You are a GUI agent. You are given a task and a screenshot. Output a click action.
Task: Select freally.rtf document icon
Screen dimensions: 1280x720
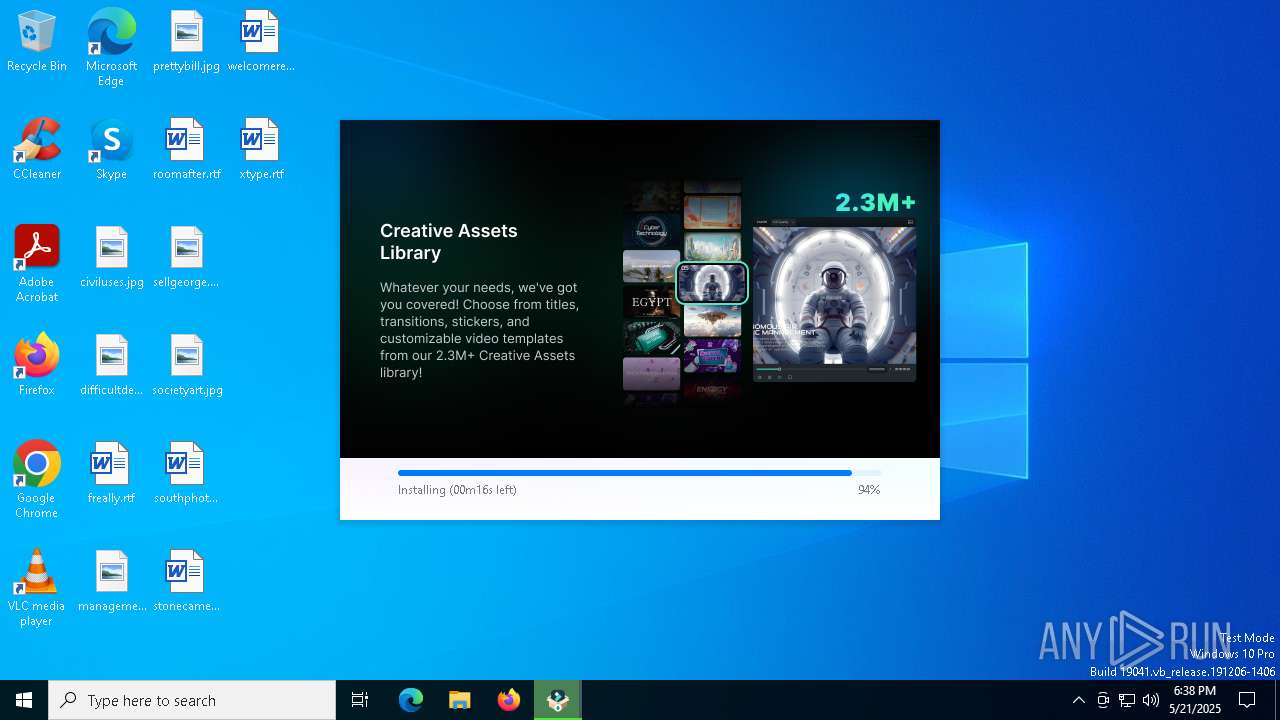coord(111,473)
